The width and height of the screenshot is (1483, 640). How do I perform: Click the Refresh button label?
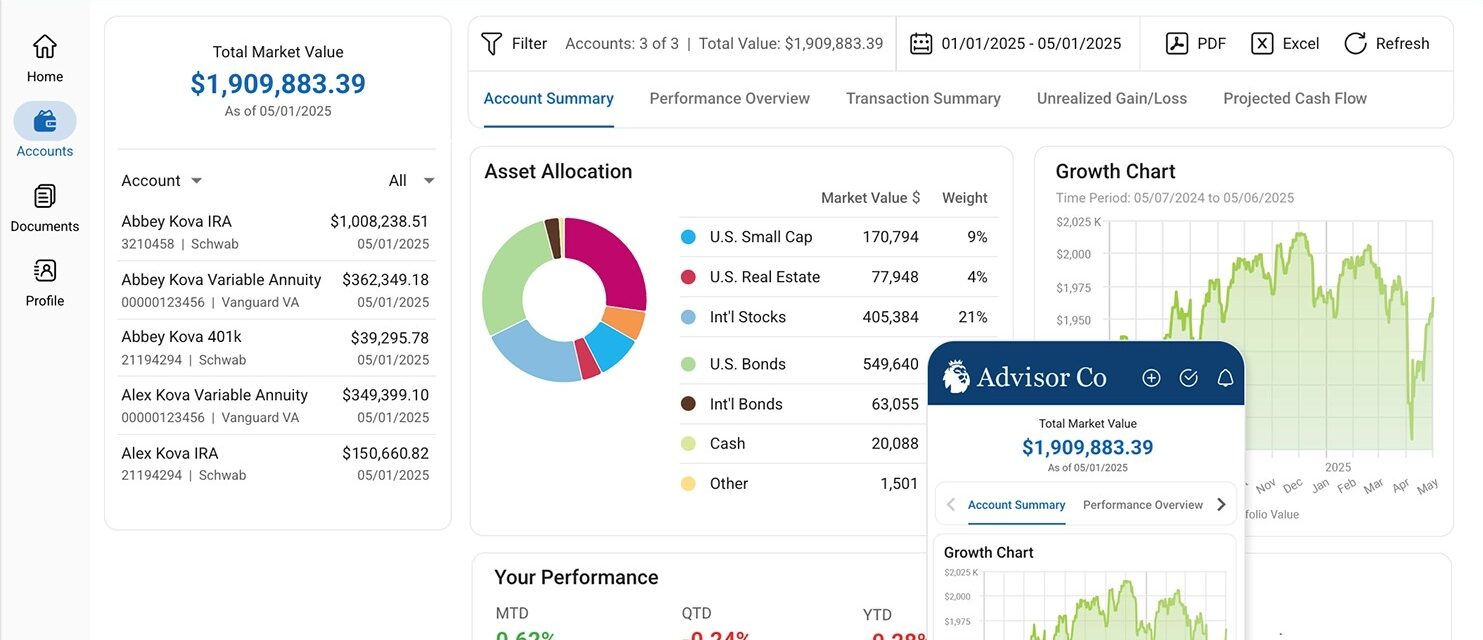coord(1402,43)
